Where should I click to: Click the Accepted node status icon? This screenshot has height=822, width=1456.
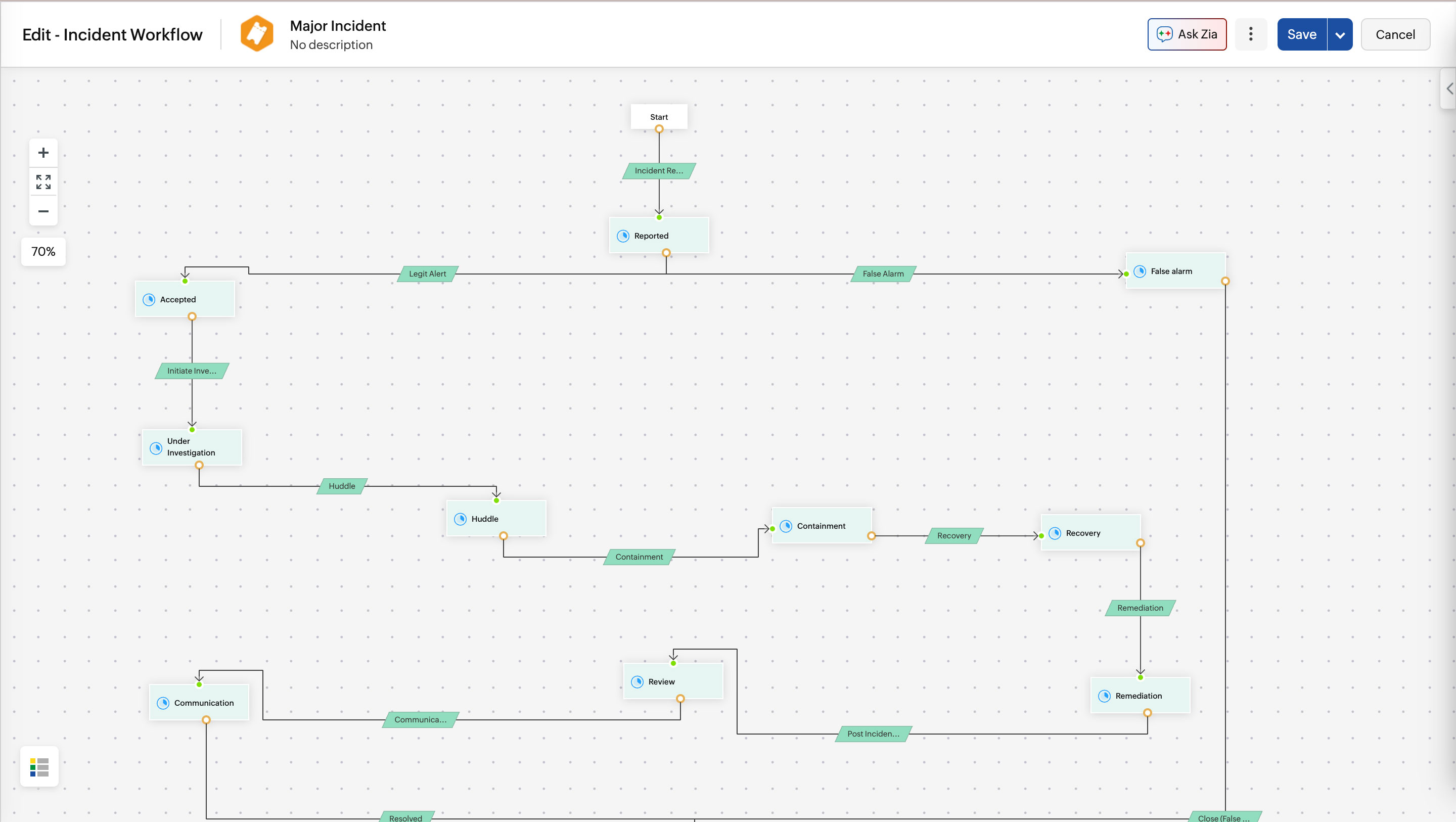(x=149, y=300)
